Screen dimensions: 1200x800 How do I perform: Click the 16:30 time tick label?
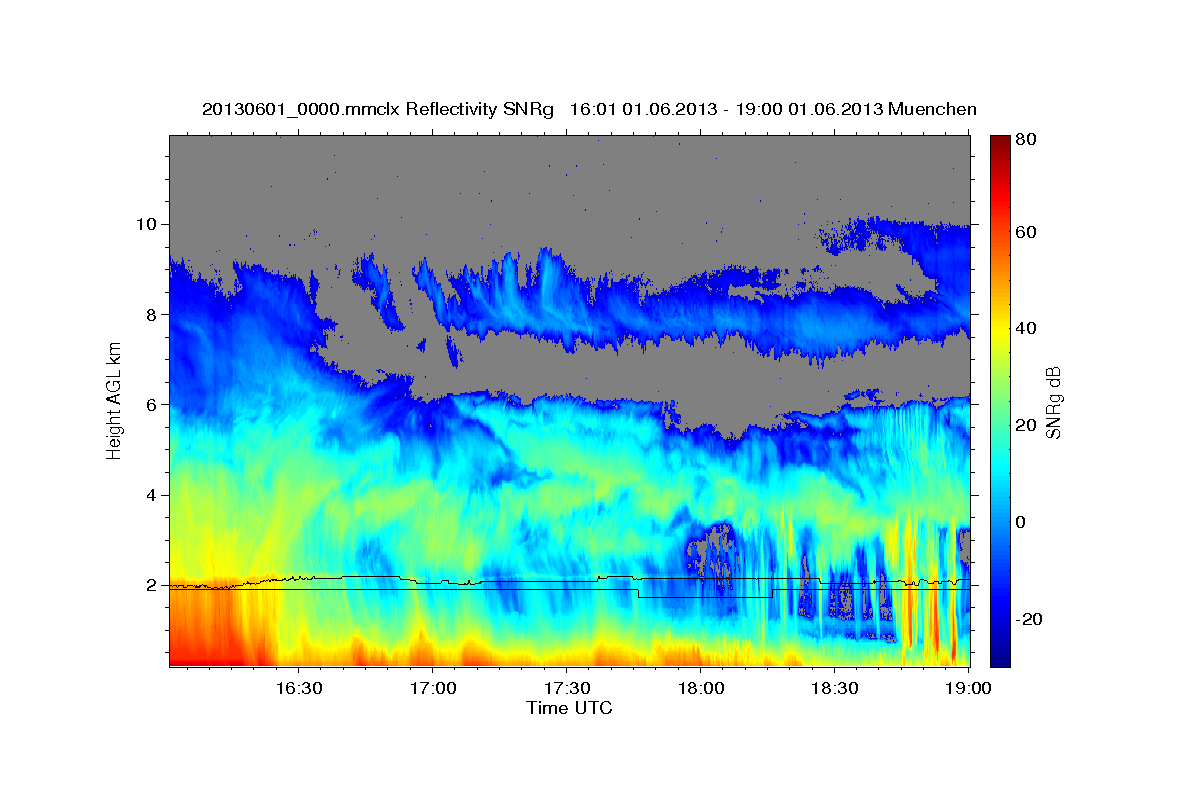click(x=298, y=689)
